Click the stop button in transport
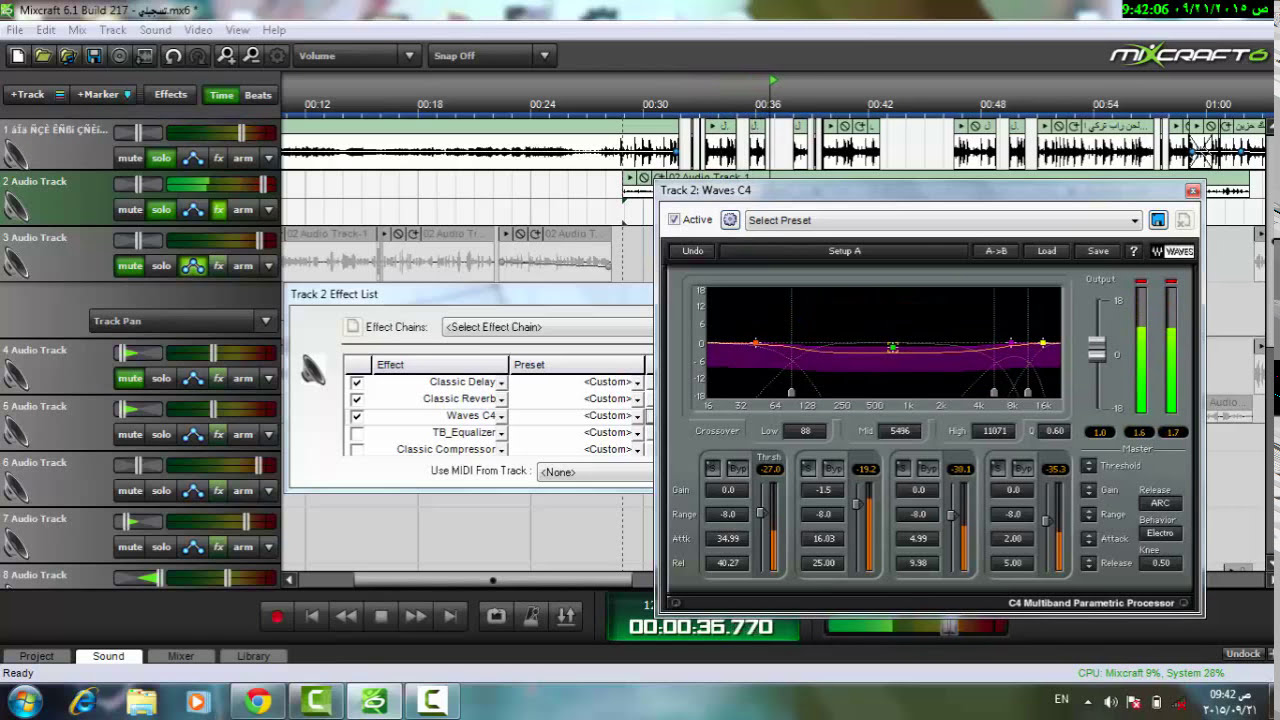This screenshot has height=720, width=1280. (381, 617)
